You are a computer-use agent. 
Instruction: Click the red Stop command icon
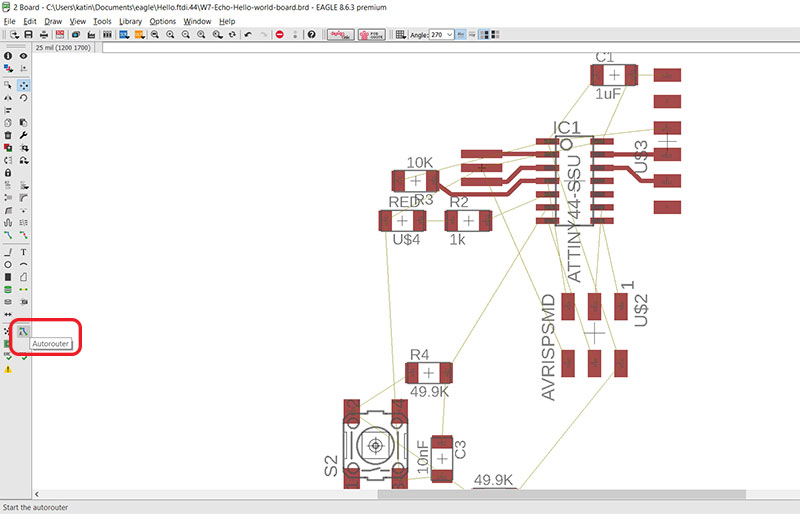[x=280, y=35]
